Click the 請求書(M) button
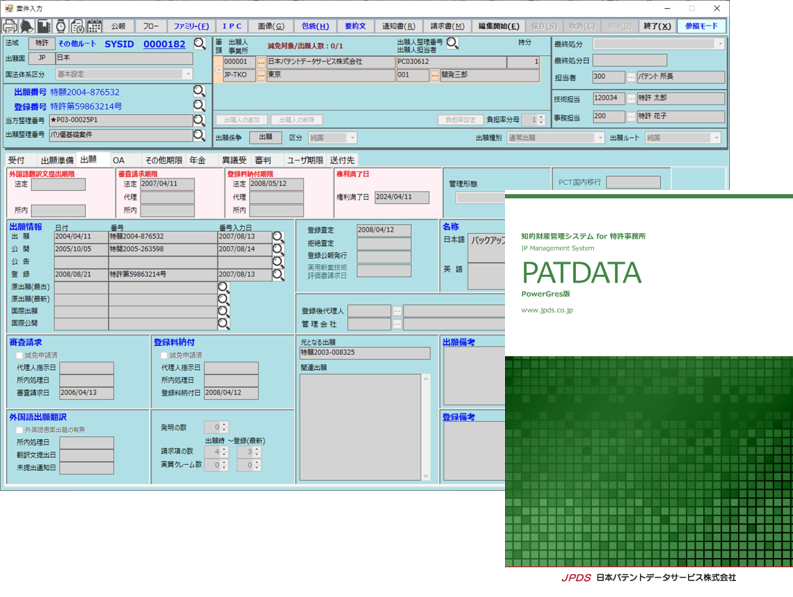 [x=447, y=26]
